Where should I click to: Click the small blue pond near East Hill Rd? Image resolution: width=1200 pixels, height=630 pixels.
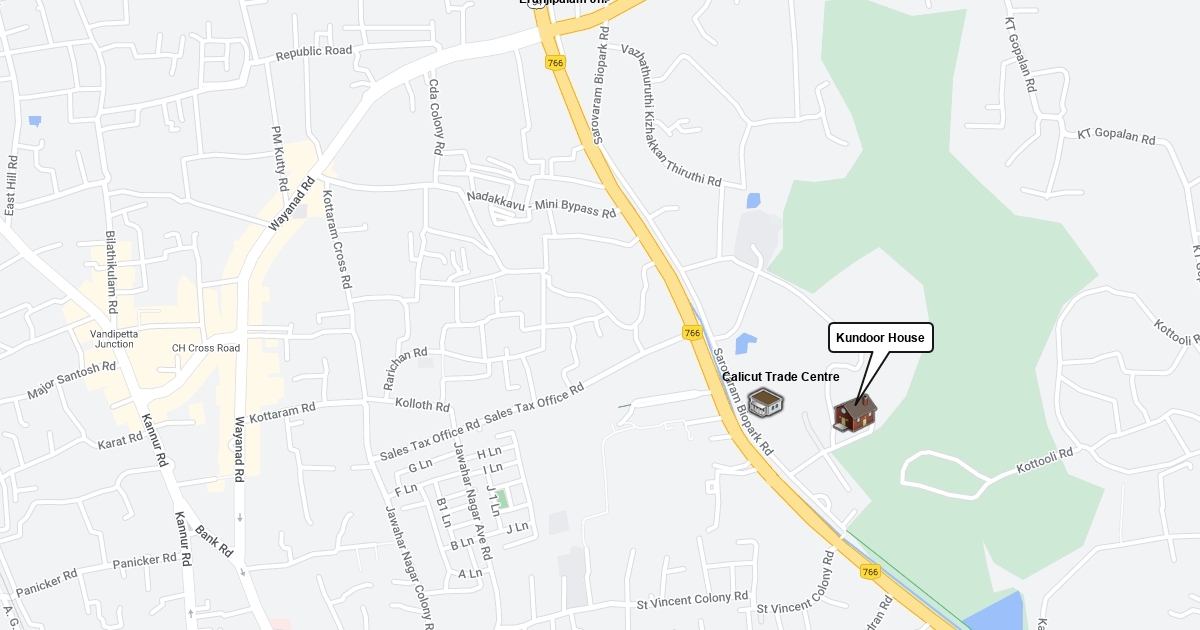pyautogui.click(x=35, y=121)
